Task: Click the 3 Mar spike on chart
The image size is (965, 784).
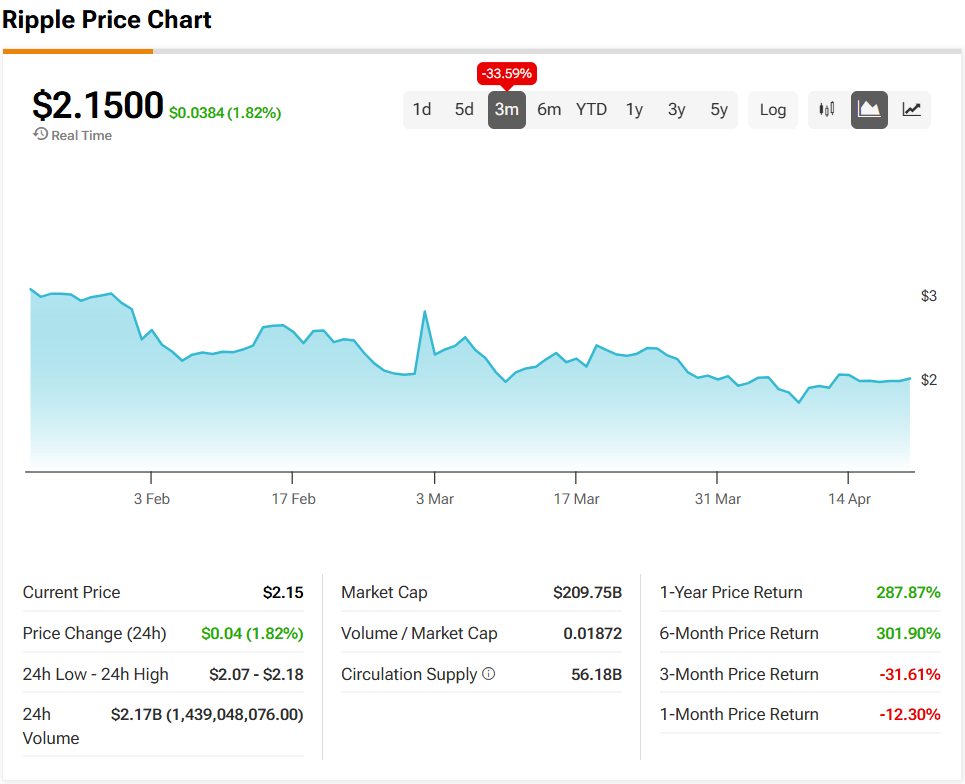Action: (425, 312)
